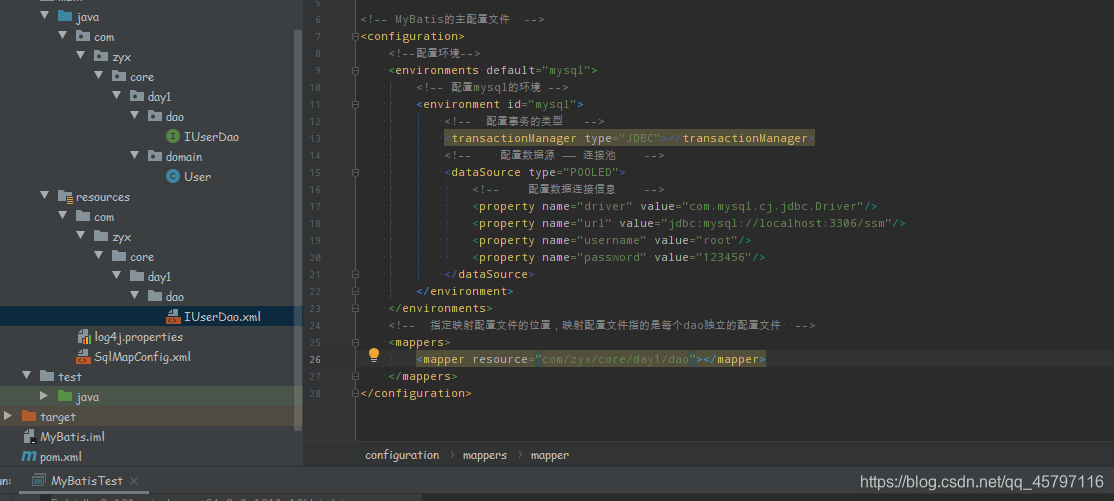Select SqlMapConfig.xml in the tree
The height and width of the screenshot is (501, 1114).
[x=143, y=357]
